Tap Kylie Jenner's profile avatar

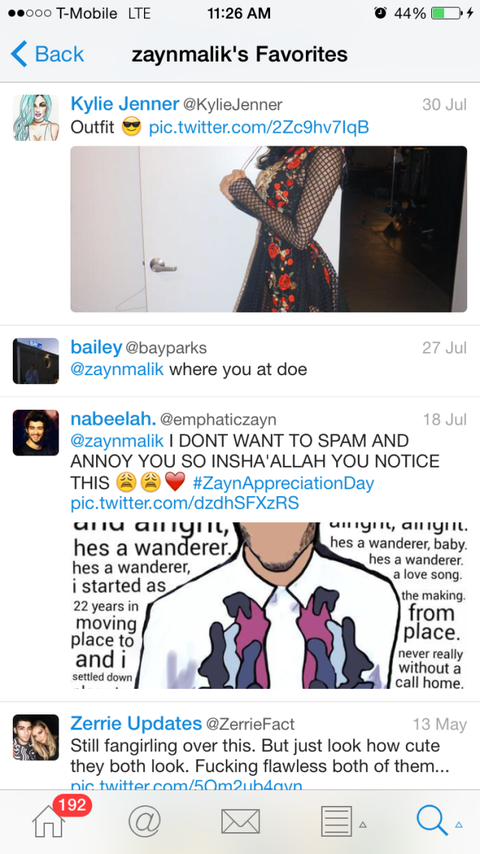pos(36,118)
